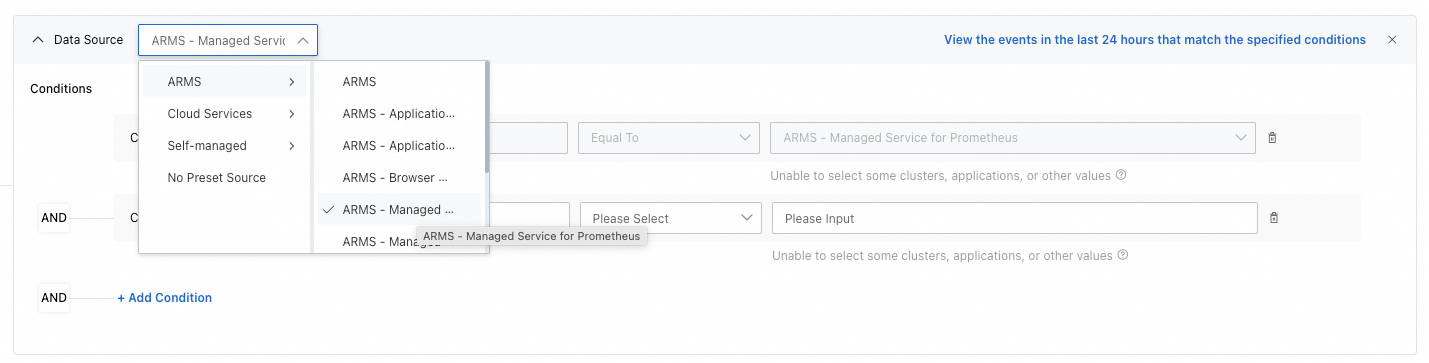The height and width of the screenshot is (363, 1429).
Task: Delete the Please Select condition row
Action: [1273, 218]
